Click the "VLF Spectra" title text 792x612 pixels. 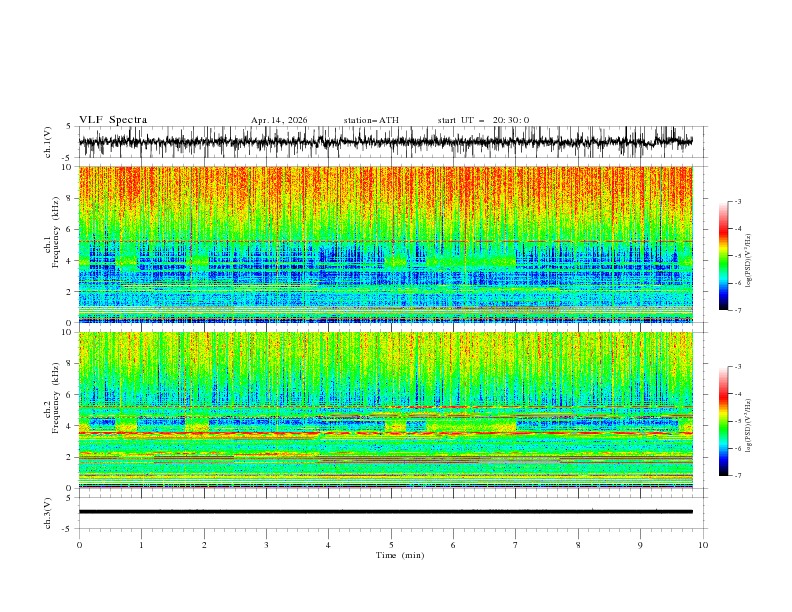pyautogui.click(x=113, y=120)
